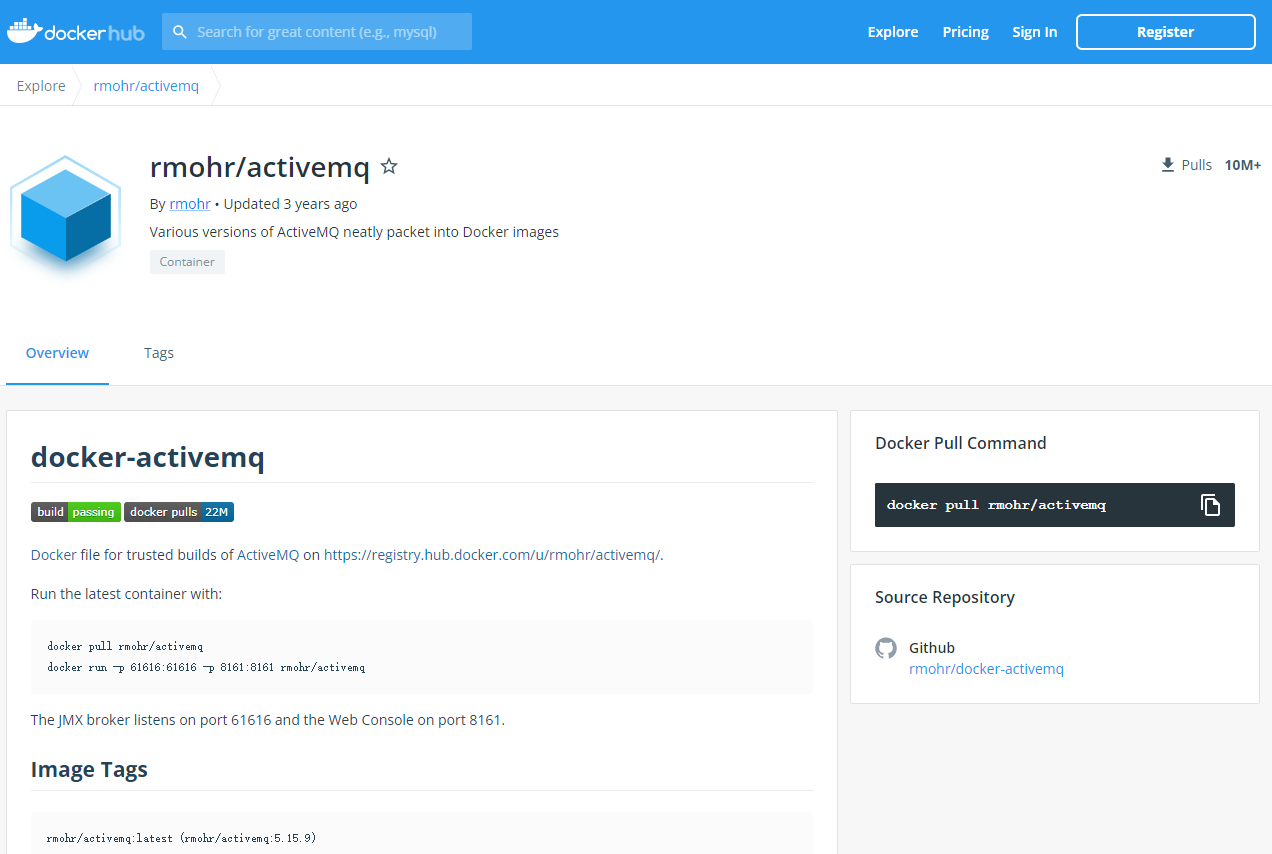Click the search magnifier icon
The height and width of the screenshot is (854, 1272).
pos(180,31)
